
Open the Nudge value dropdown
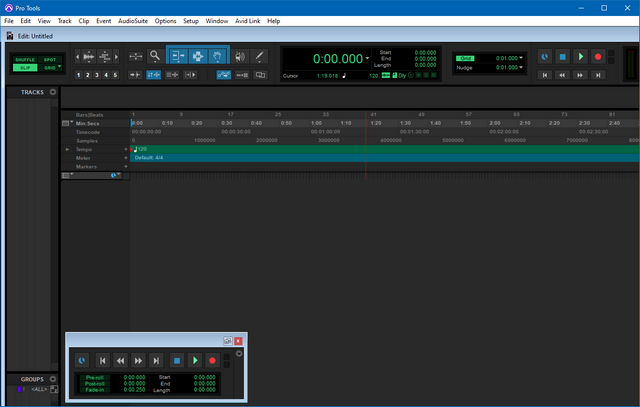click(x=522, y=68)
